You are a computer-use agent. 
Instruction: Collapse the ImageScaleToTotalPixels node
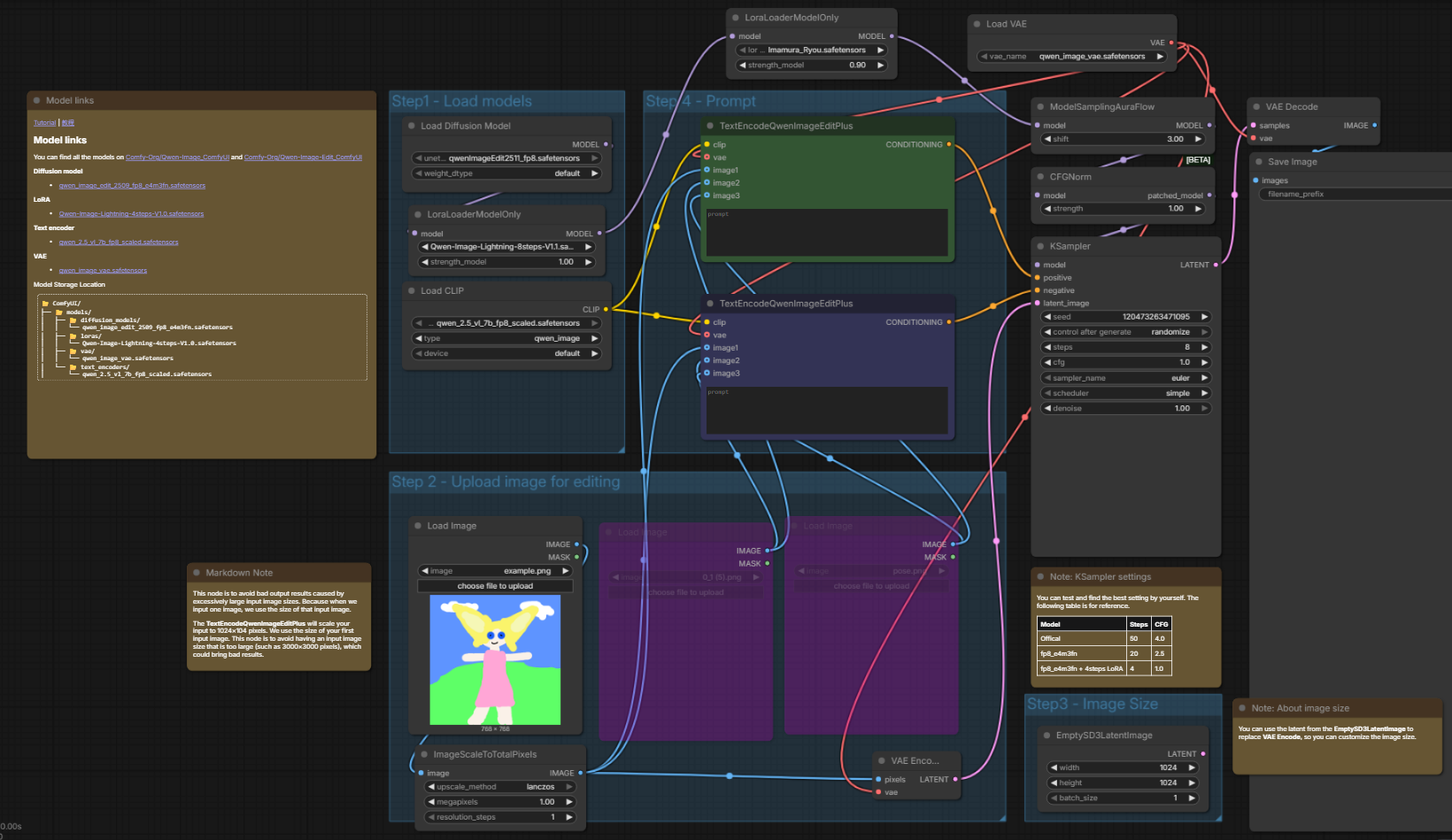[x=425, y=755]
